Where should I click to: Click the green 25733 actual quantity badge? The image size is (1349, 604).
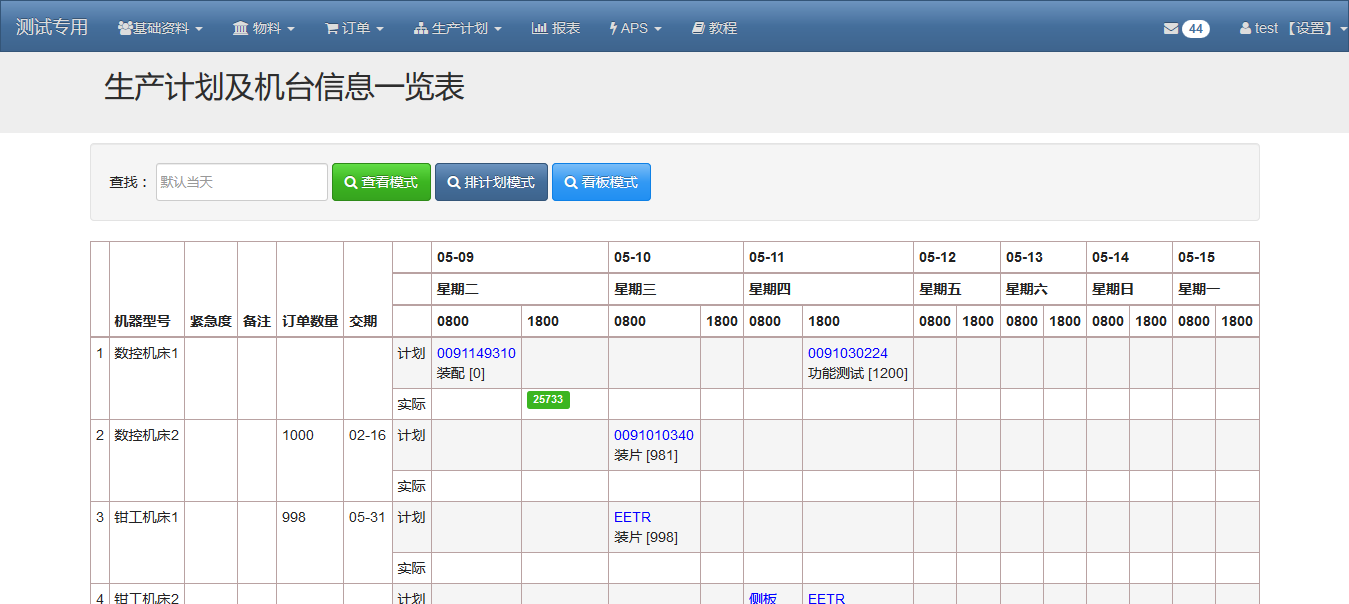548,399
